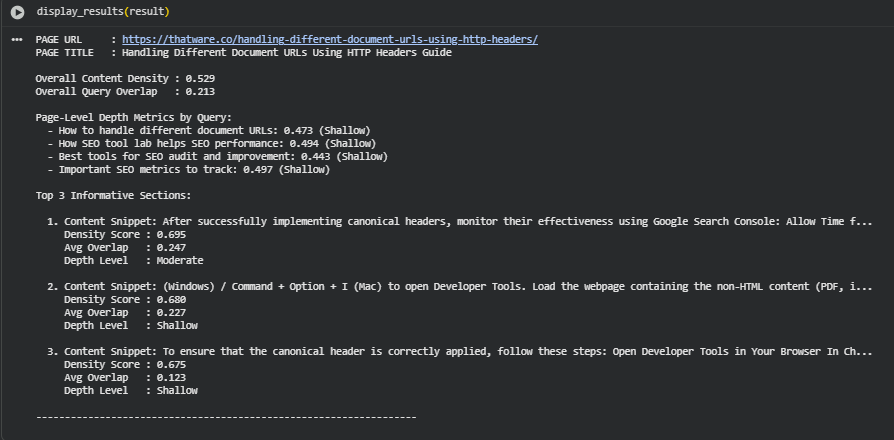Viewport: 894px width, 440px height.
Task: Click the second snippet about Developer Tools shortcut
Action: tap(466, 286)
